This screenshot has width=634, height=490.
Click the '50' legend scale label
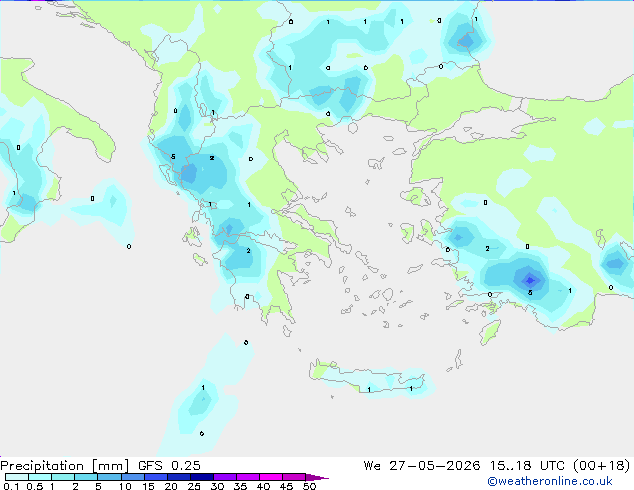point(310,486)
